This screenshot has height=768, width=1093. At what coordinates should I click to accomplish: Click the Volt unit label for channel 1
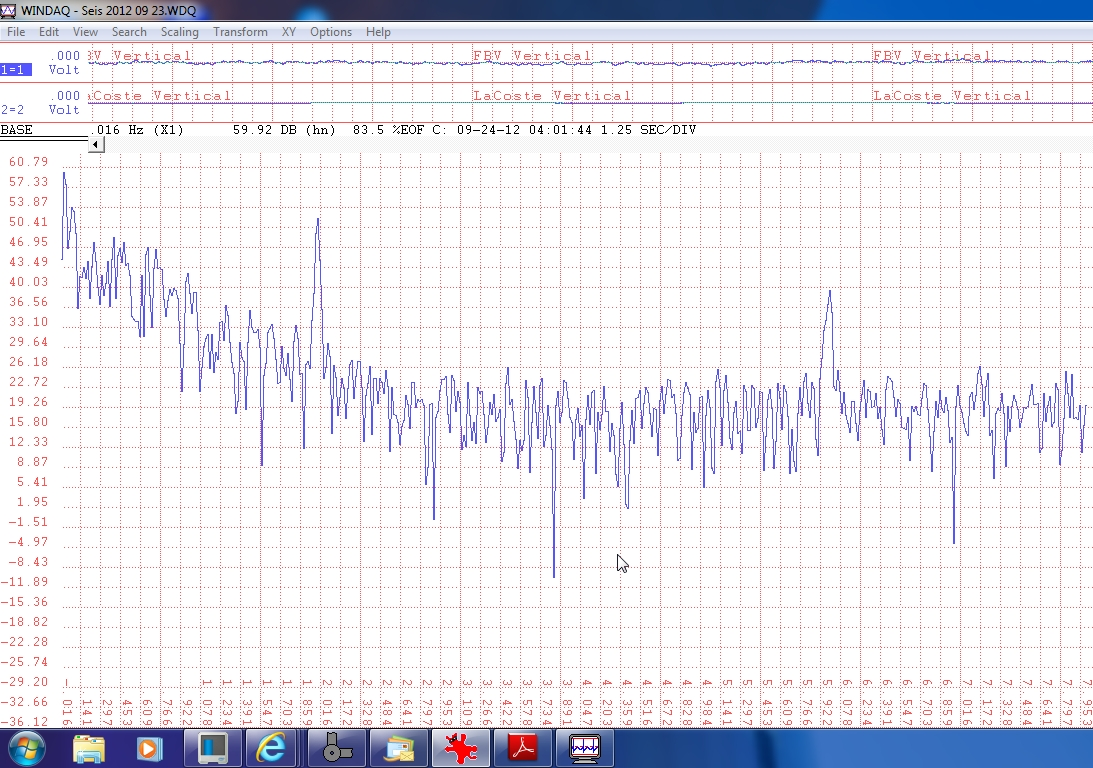point(64,70)
